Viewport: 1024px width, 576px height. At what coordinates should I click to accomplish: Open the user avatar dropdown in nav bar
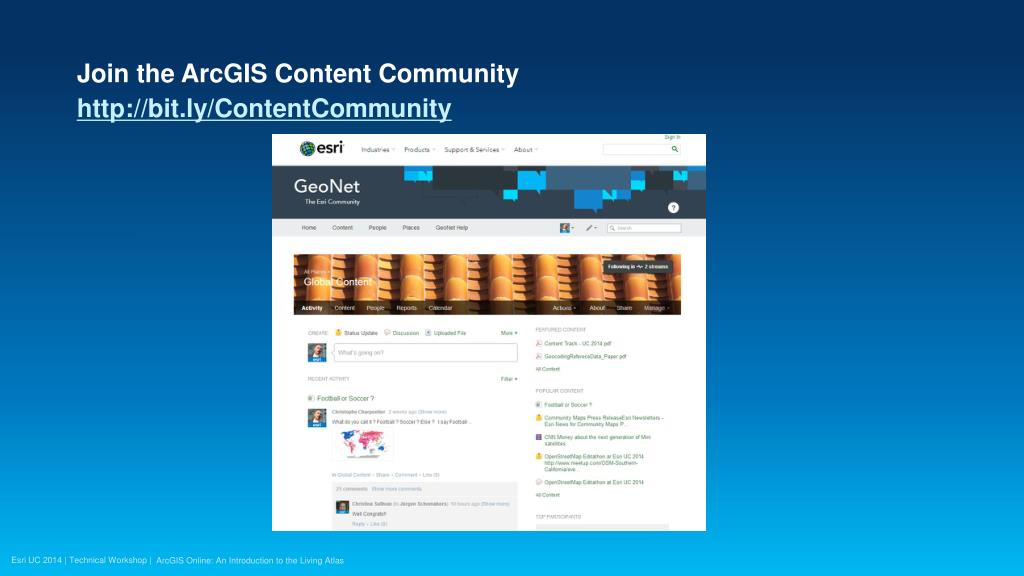click(x=567, y=228)
